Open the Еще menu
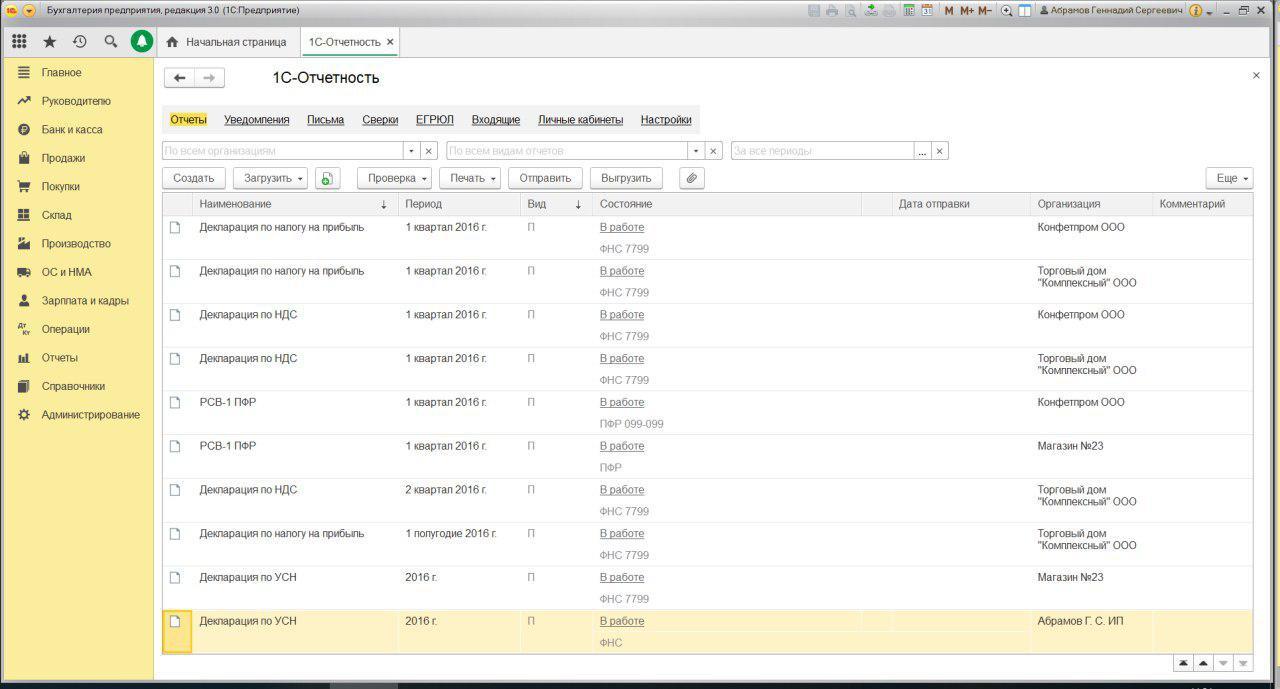This screenshot has width=1280, height=689. pos(1230,178)
